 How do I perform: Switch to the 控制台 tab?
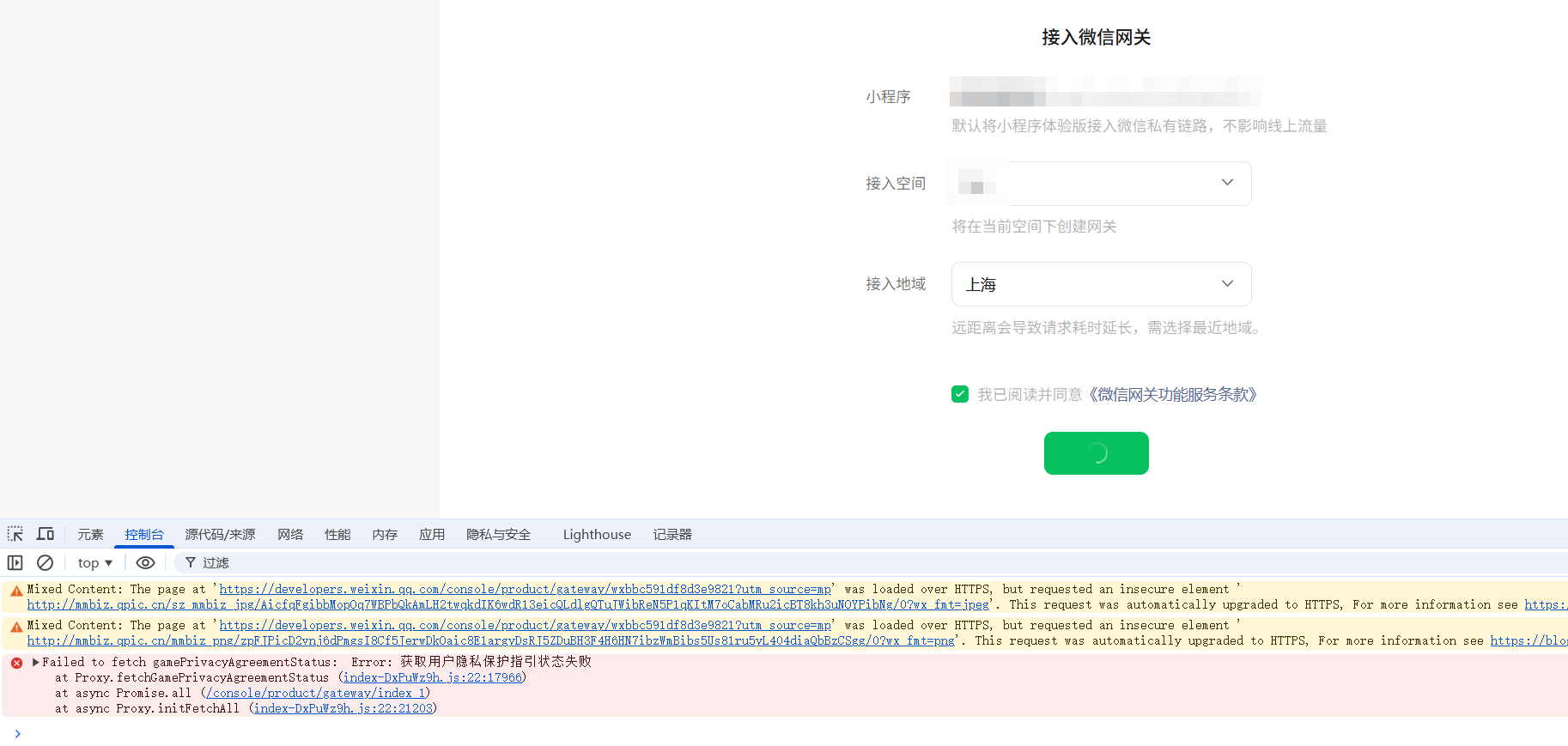pyautogui.click(x=144, y=534)
